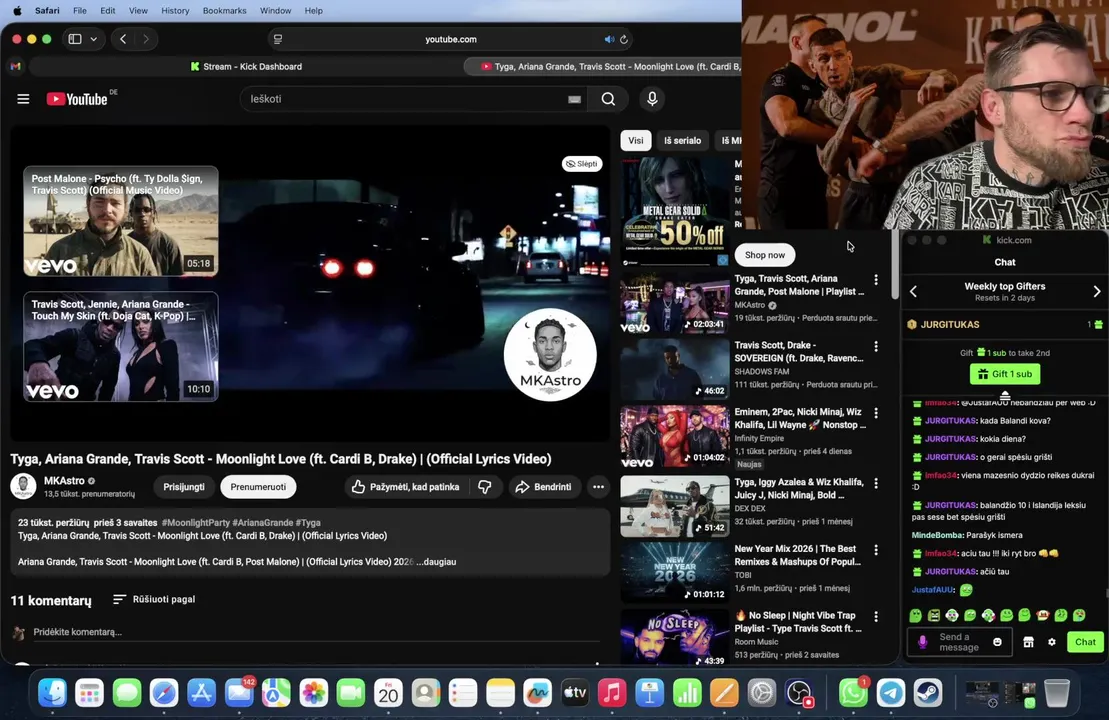The image size is (1109, 720).
Task: Open the MKAstro channel name link
Action: (64, 480)
